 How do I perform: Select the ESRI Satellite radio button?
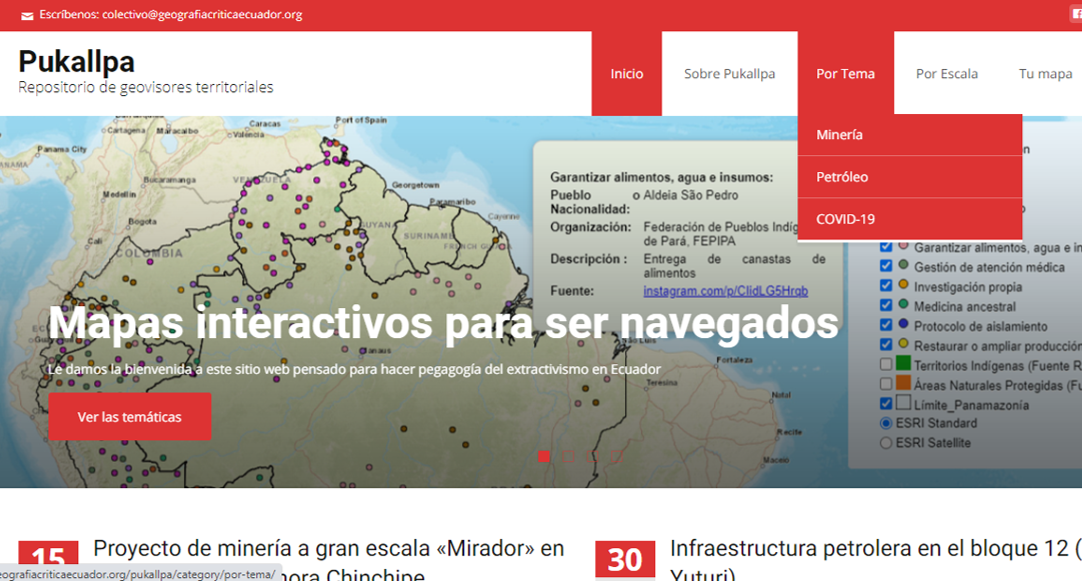coord(885,443)
